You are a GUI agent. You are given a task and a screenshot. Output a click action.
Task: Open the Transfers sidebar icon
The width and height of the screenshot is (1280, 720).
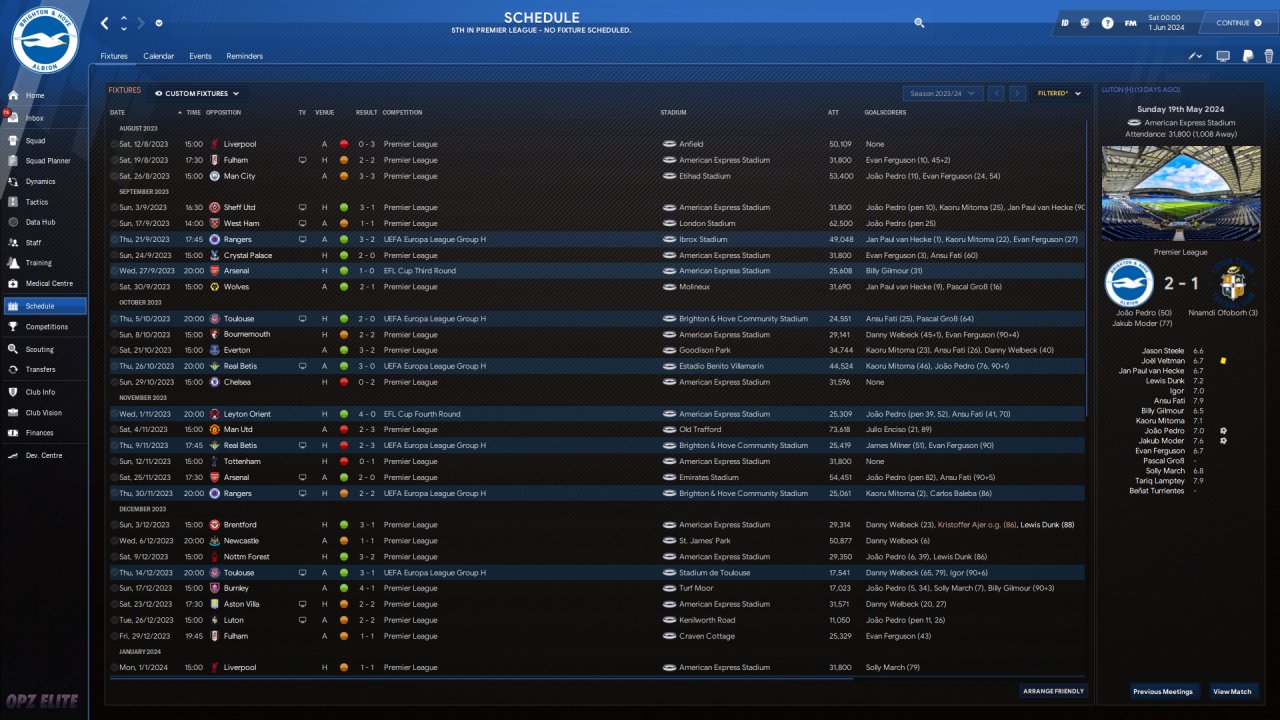pyautogui.click(x=12, y=370)
